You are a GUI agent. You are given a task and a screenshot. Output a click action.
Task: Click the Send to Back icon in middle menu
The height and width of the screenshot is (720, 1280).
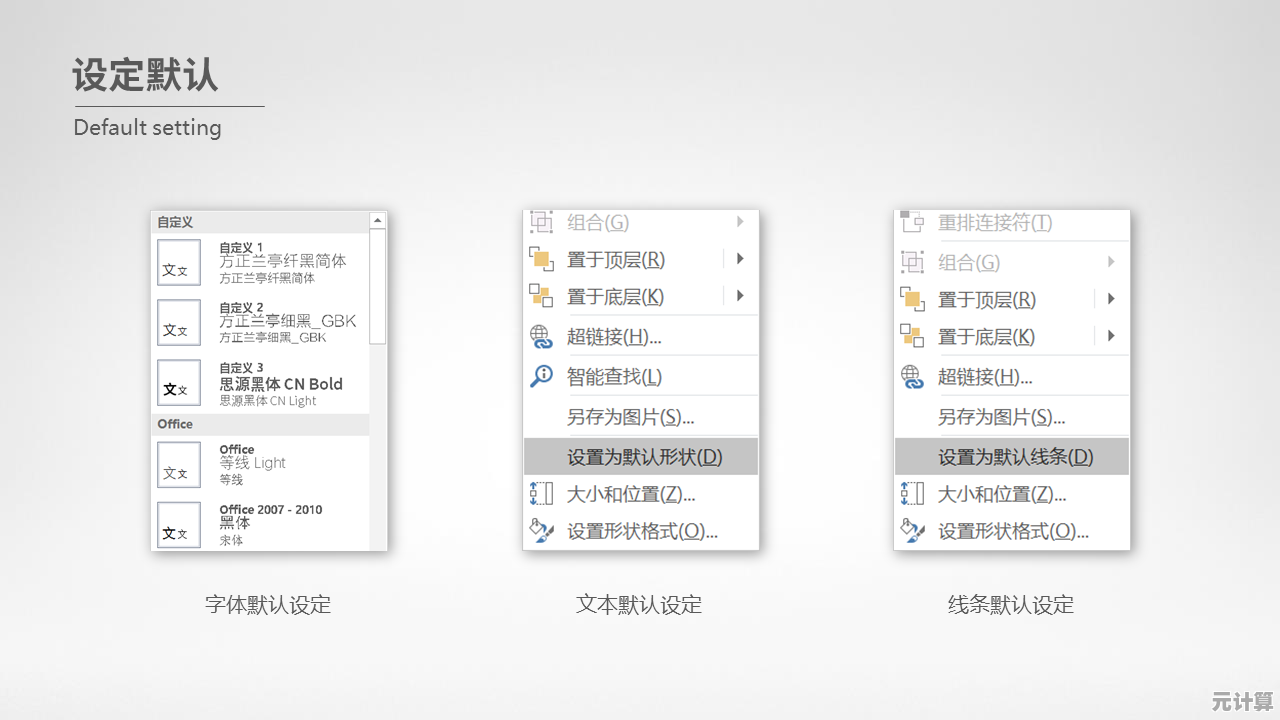pyautogui.click(x=541, y=296)
